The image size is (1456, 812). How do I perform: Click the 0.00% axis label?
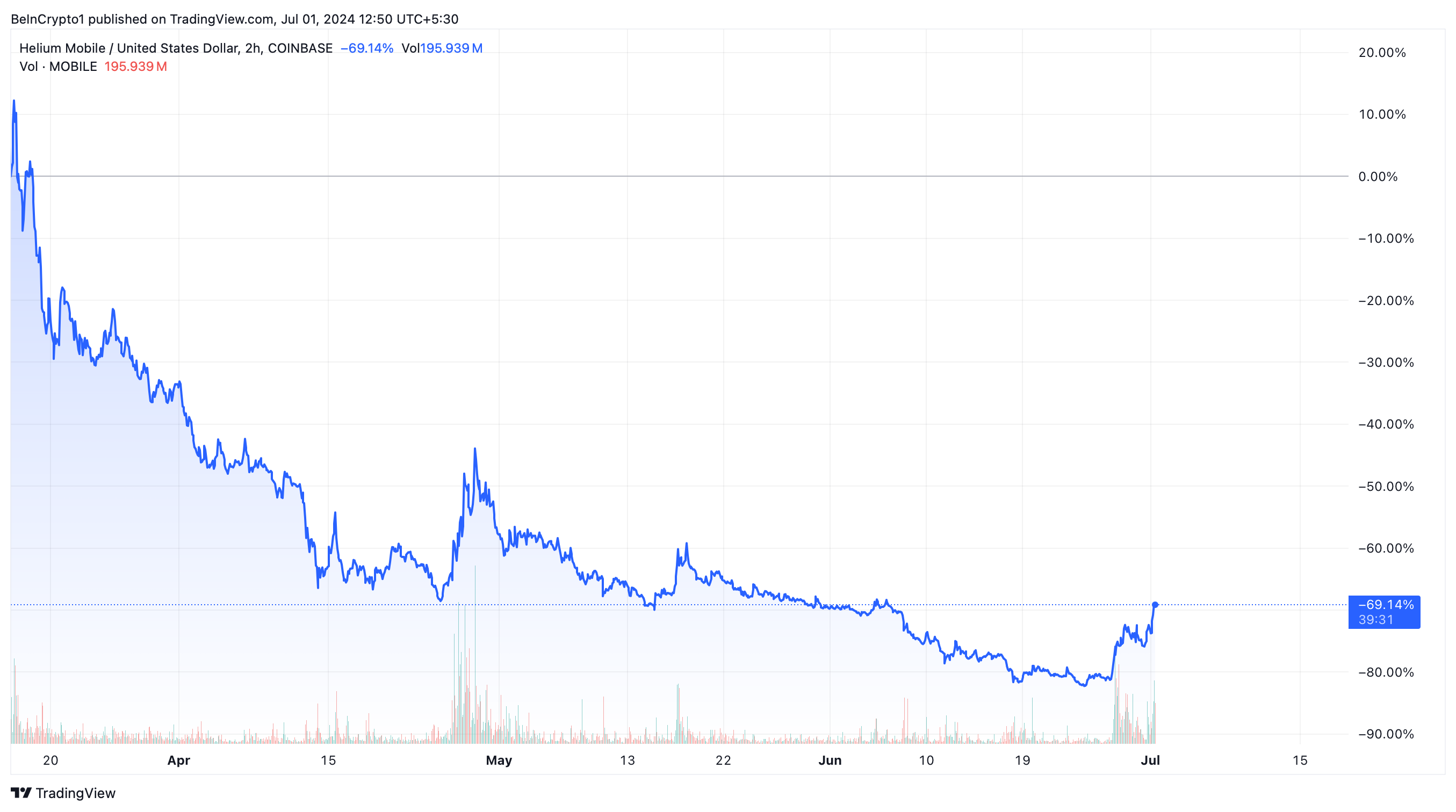(x=1378, y=176)
